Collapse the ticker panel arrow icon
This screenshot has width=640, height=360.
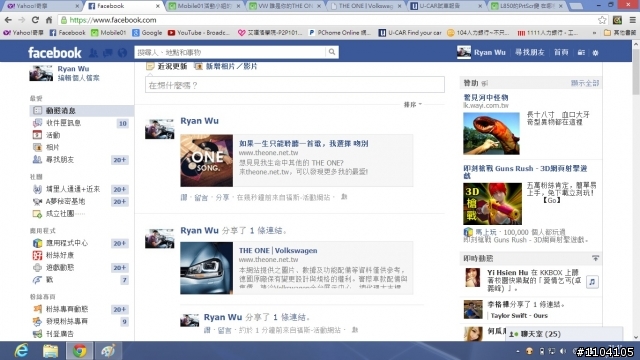[595, 258]
